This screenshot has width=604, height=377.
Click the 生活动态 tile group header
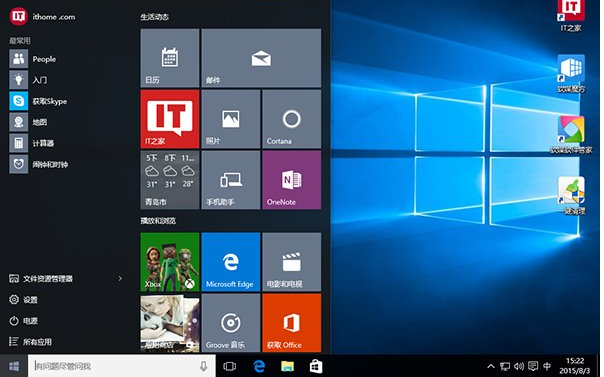154,17
